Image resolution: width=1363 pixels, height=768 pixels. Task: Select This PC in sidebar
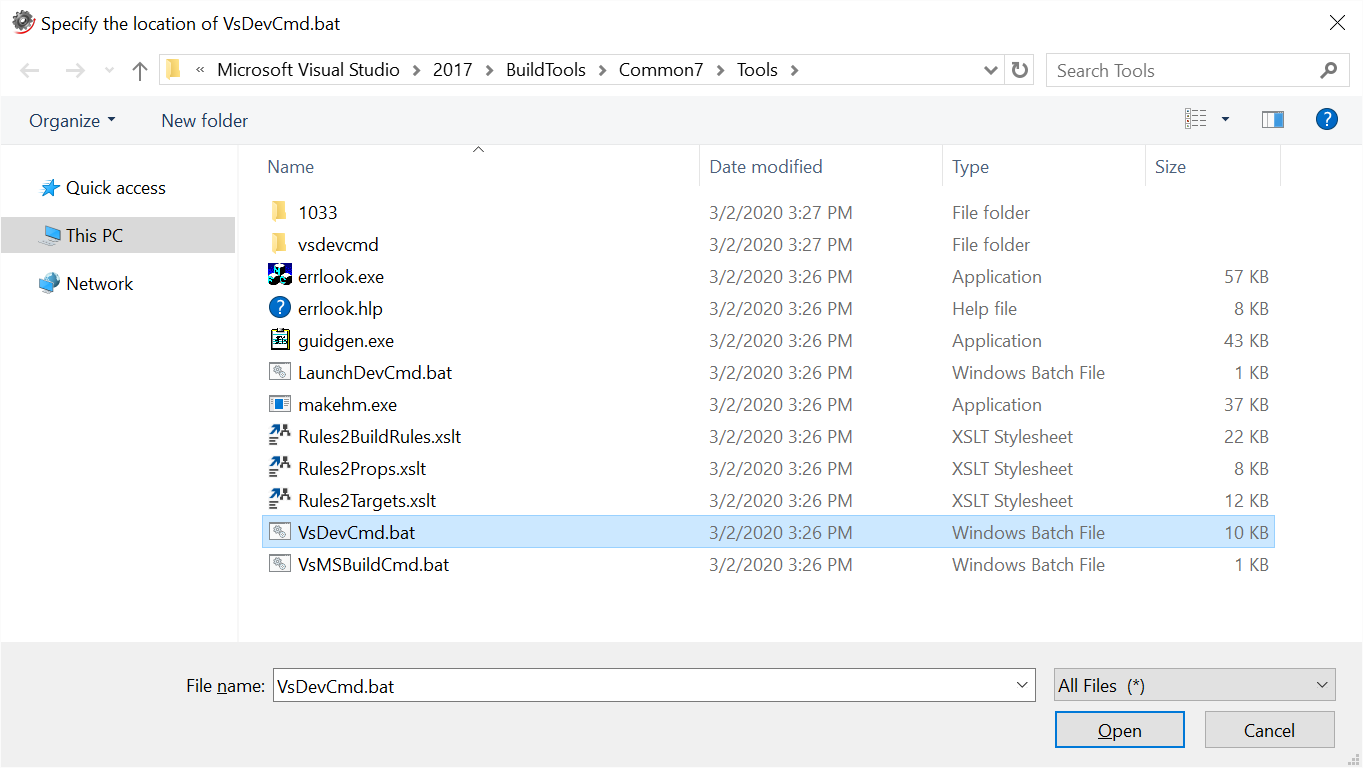(118, 235)
